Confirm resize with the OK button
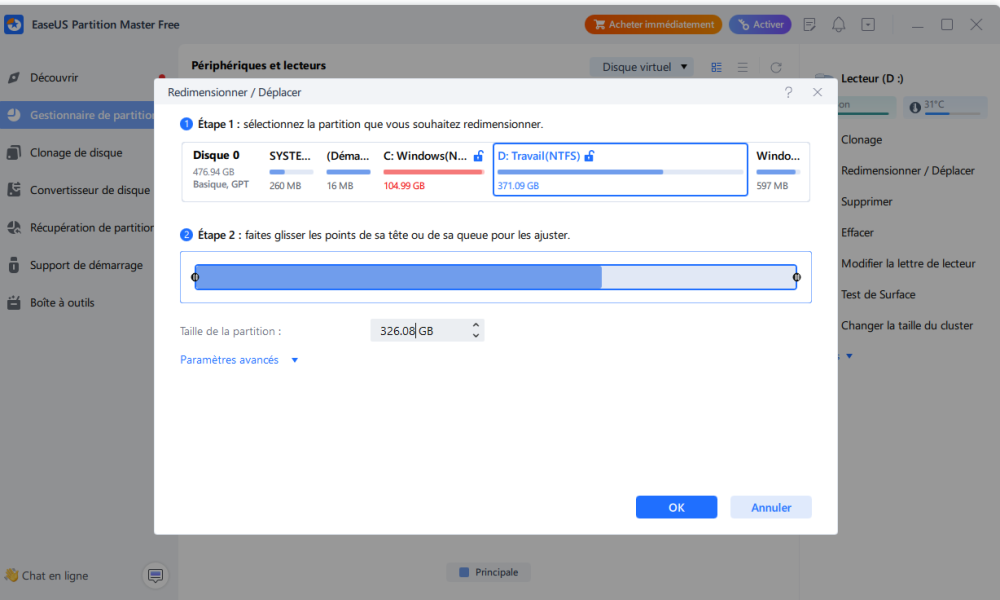The image size is (1000, 600). (x=676, y=508)
